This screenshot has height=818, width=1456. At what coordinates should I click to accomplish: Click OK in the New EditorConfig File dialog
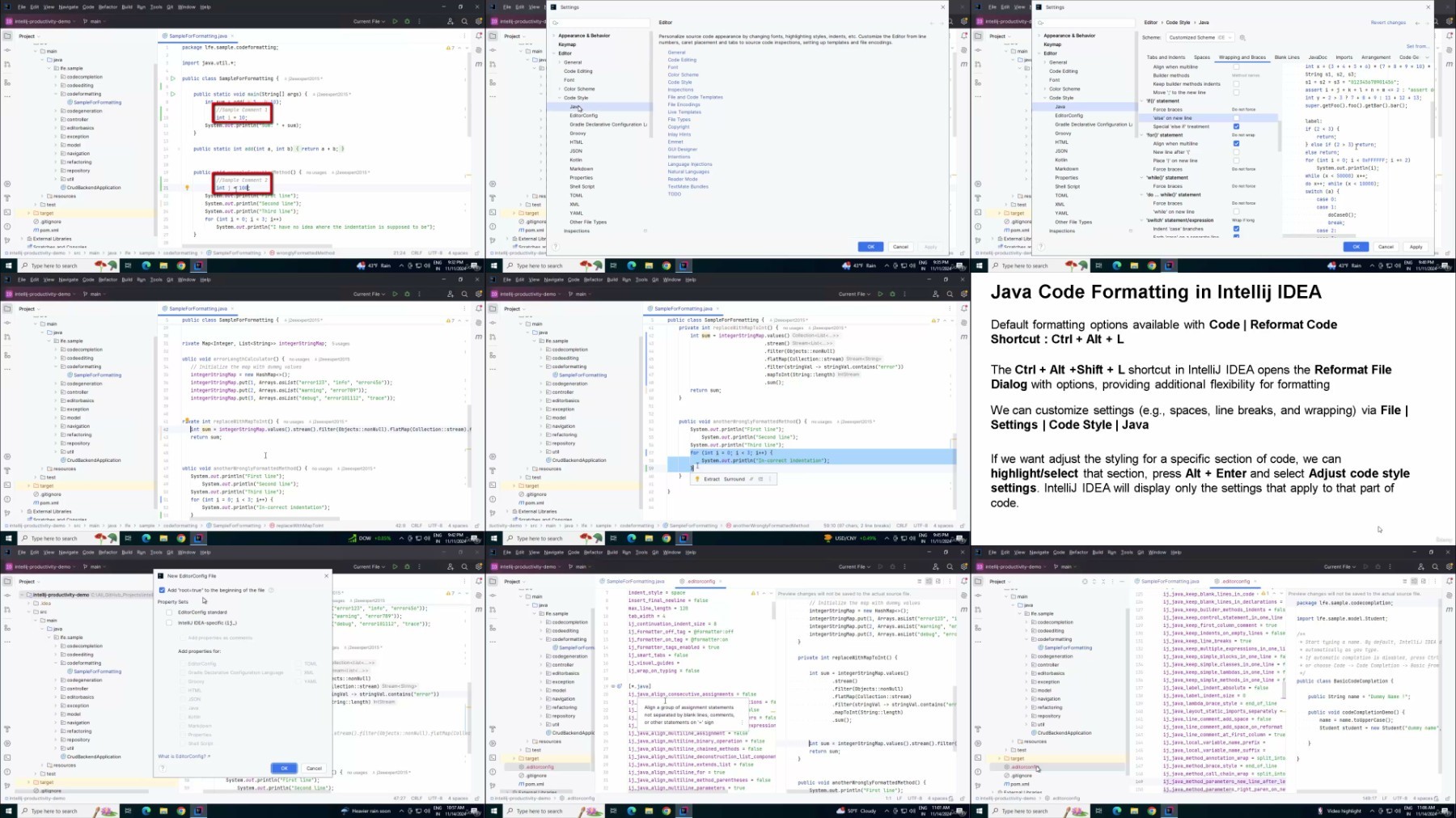(x=284, y=768)
